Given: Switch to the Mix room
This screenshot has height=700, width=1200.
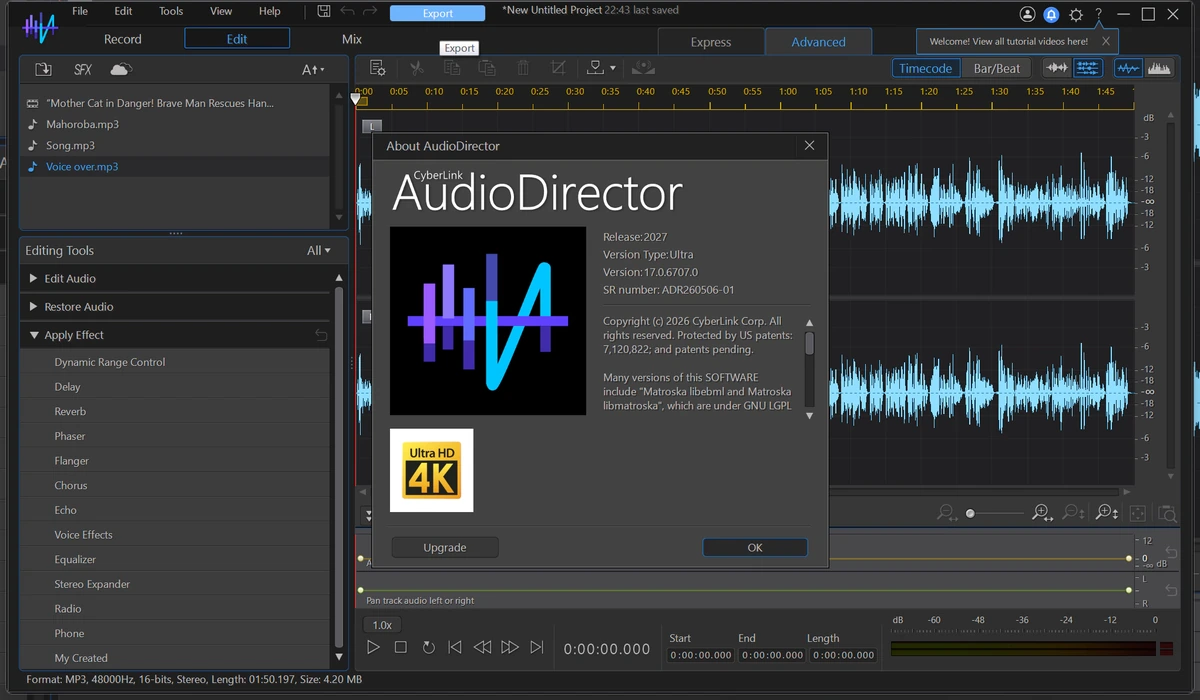Looking at the screenshot, I should pyautogui.click(x=352, y=39).
